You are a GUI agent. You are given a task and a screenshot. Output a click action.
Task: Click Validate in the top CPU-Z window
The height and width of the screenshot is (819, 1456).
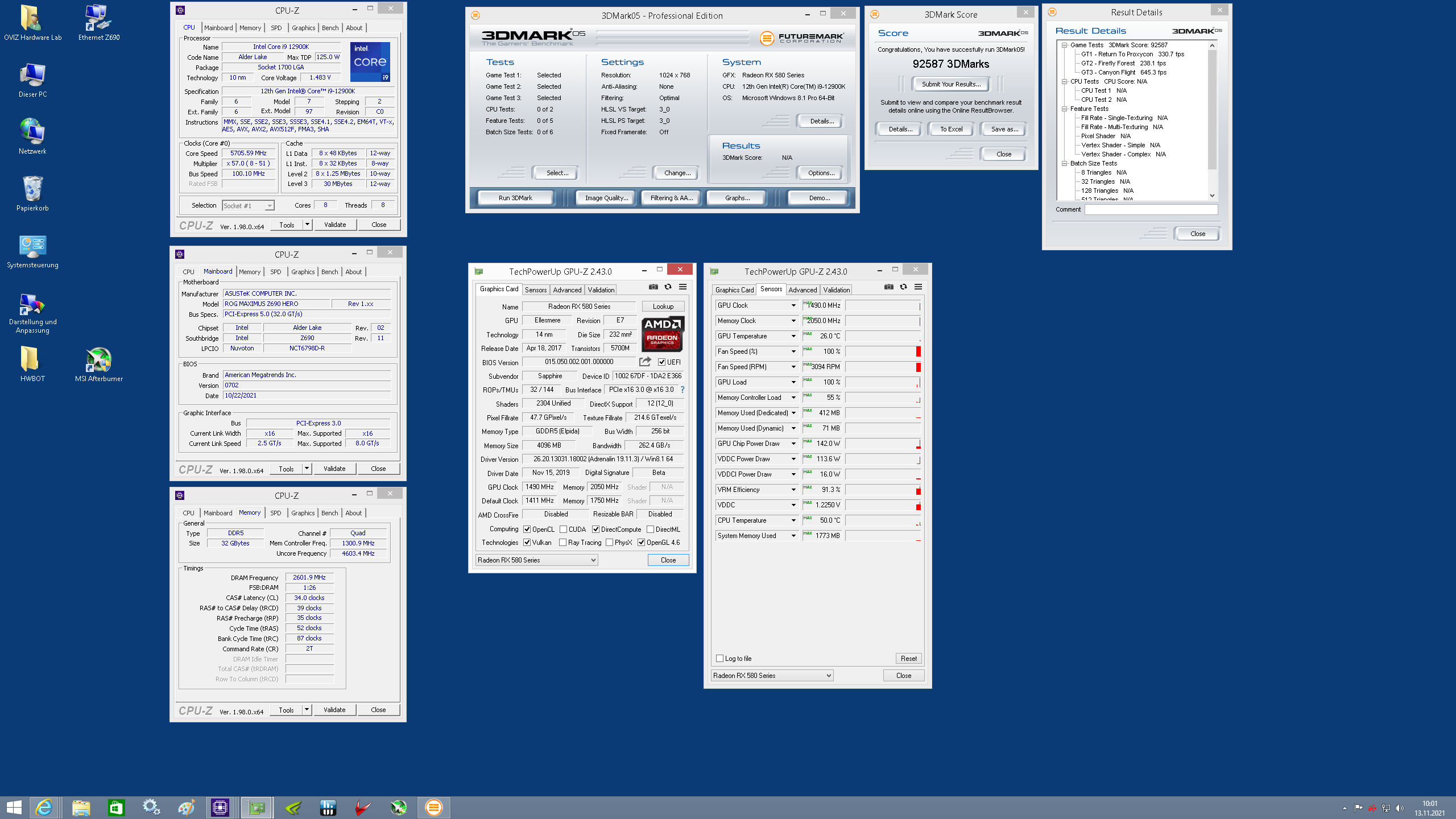[335, 225]
